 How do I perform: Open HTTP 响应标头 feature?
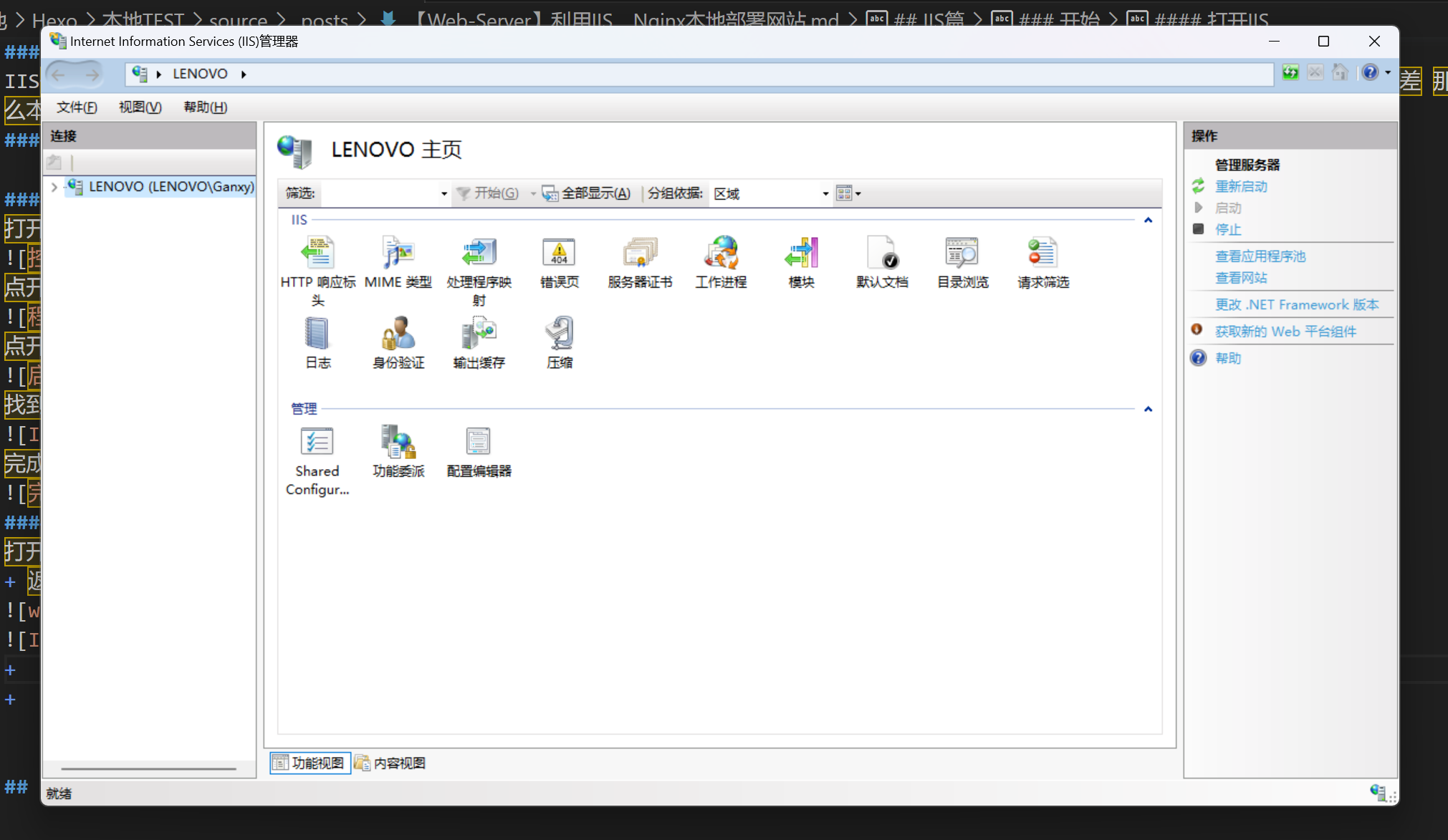tap(317, 271)
